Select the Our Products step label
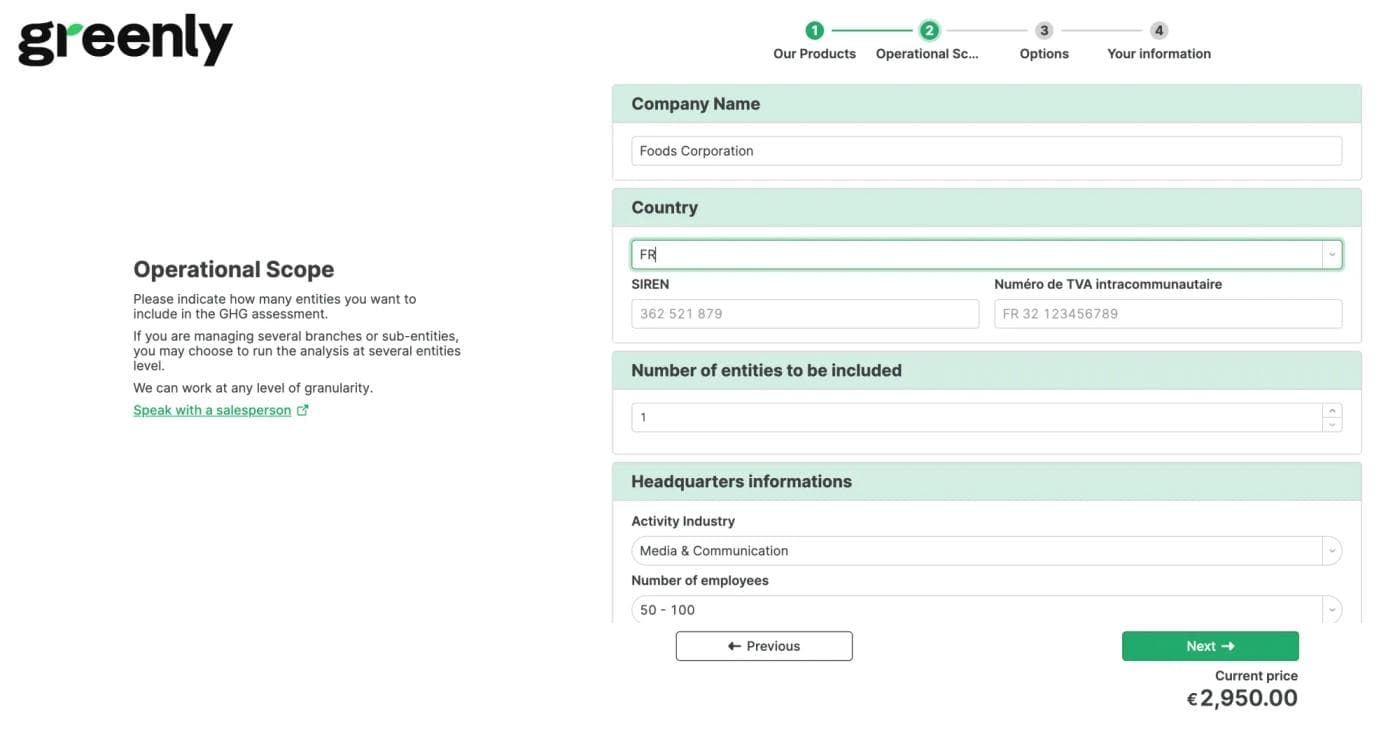Screen dimensions: 1400x735 814,53
